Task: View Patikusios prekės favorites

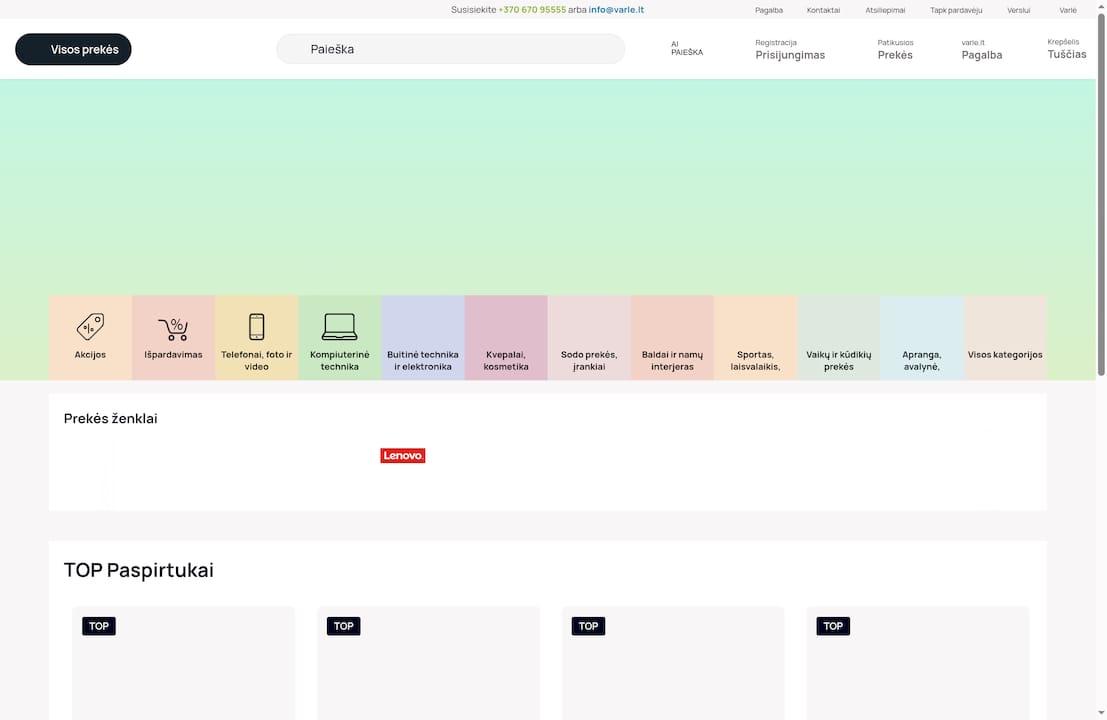Action: [x=895, y=49]
